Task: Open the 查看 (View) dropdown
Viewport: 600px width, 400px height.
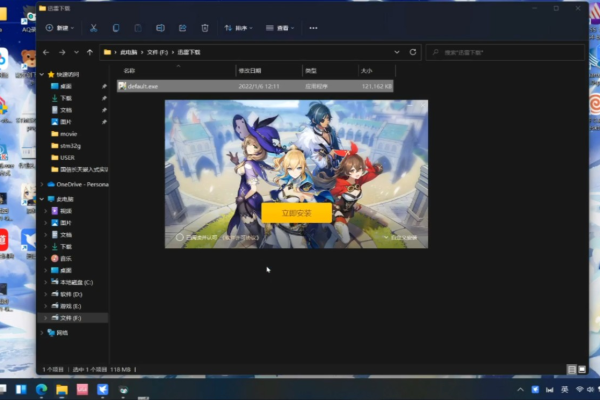Action: (x=280, y=28)
